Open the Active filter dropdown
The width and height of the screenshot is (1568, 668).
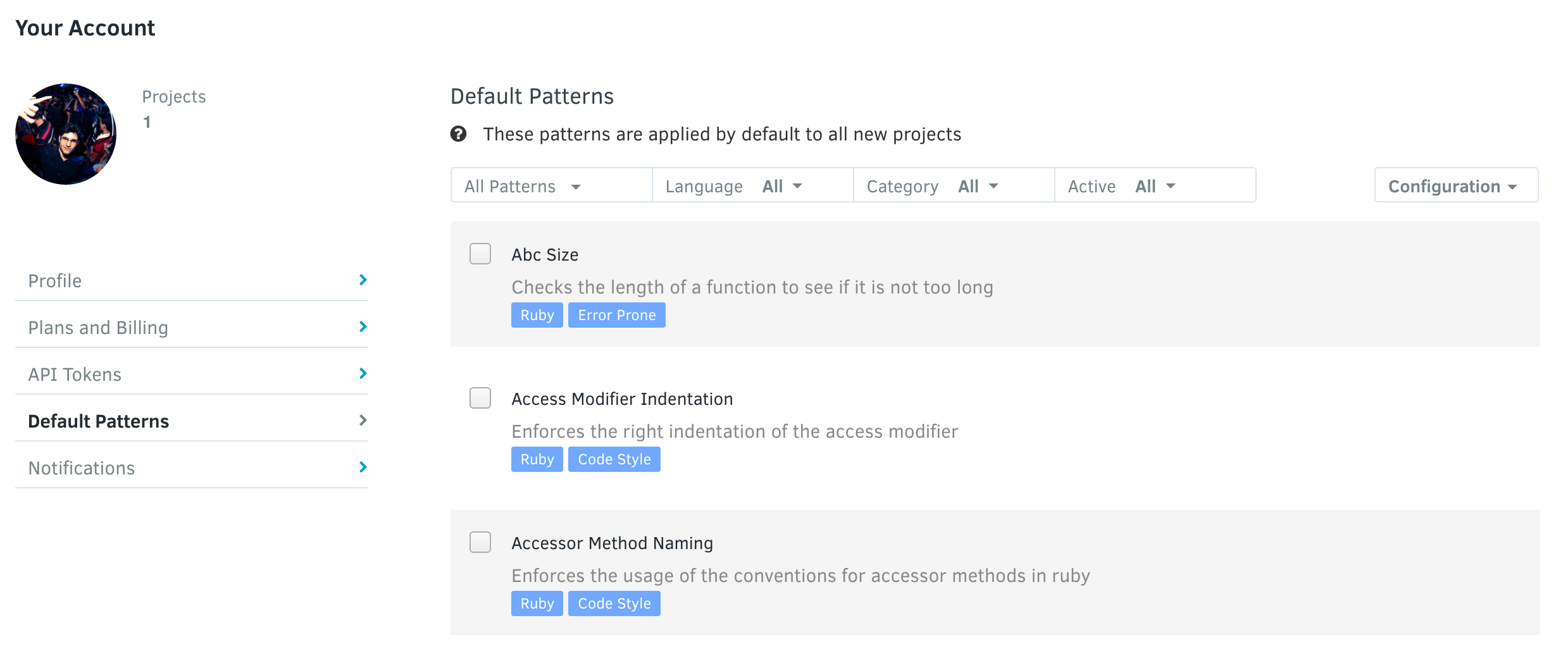pos(1154,186)
